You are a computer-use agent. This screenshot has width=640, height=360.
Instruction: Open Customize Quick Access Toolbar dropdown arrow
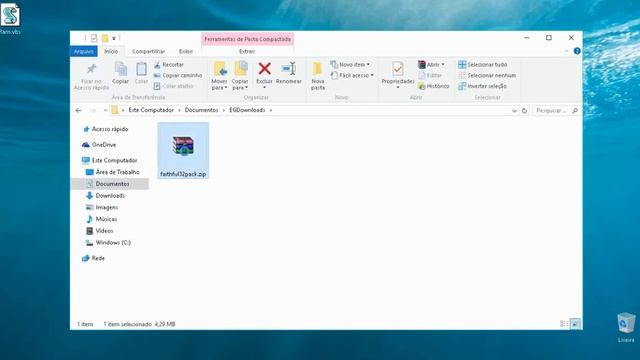[x=114, y=38]
